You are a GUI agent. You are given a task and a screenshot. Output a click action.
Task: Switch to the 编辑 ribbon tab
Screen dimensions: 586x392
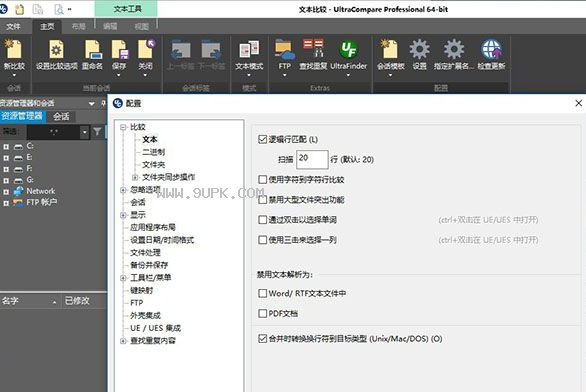(x=110, y=27)
